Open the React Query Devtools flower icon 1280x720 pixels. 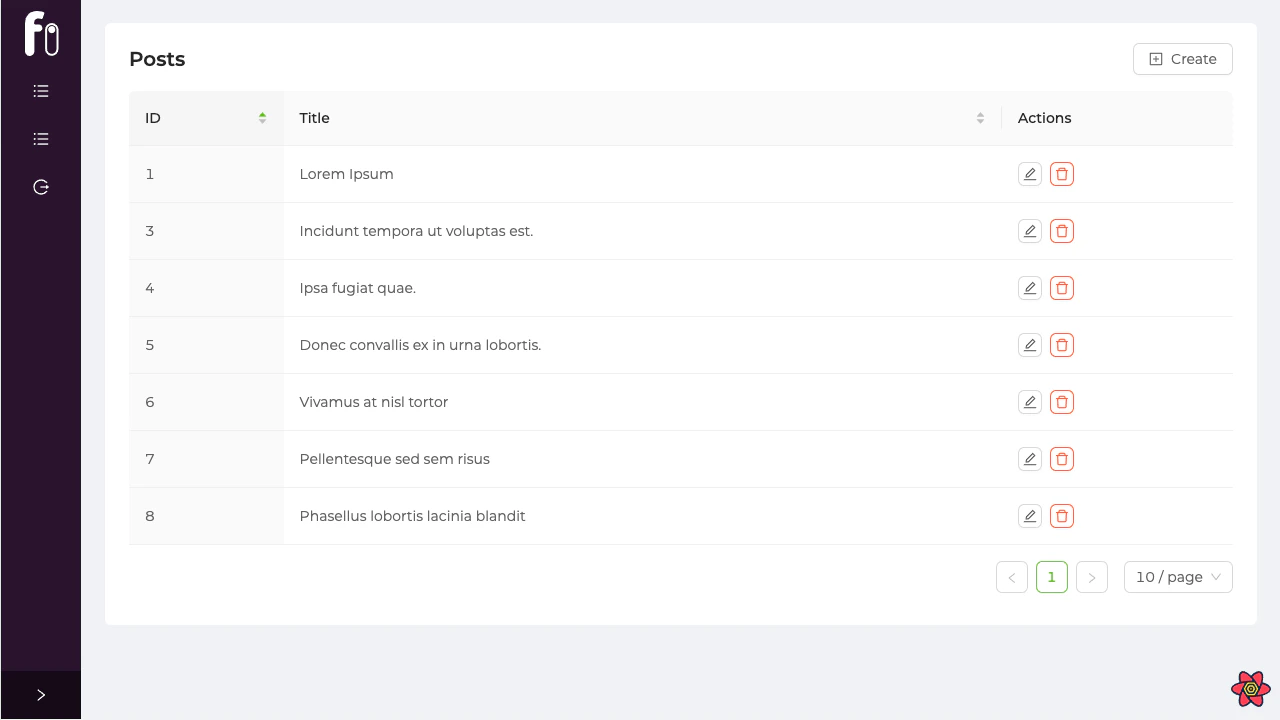click(1250, 689)
